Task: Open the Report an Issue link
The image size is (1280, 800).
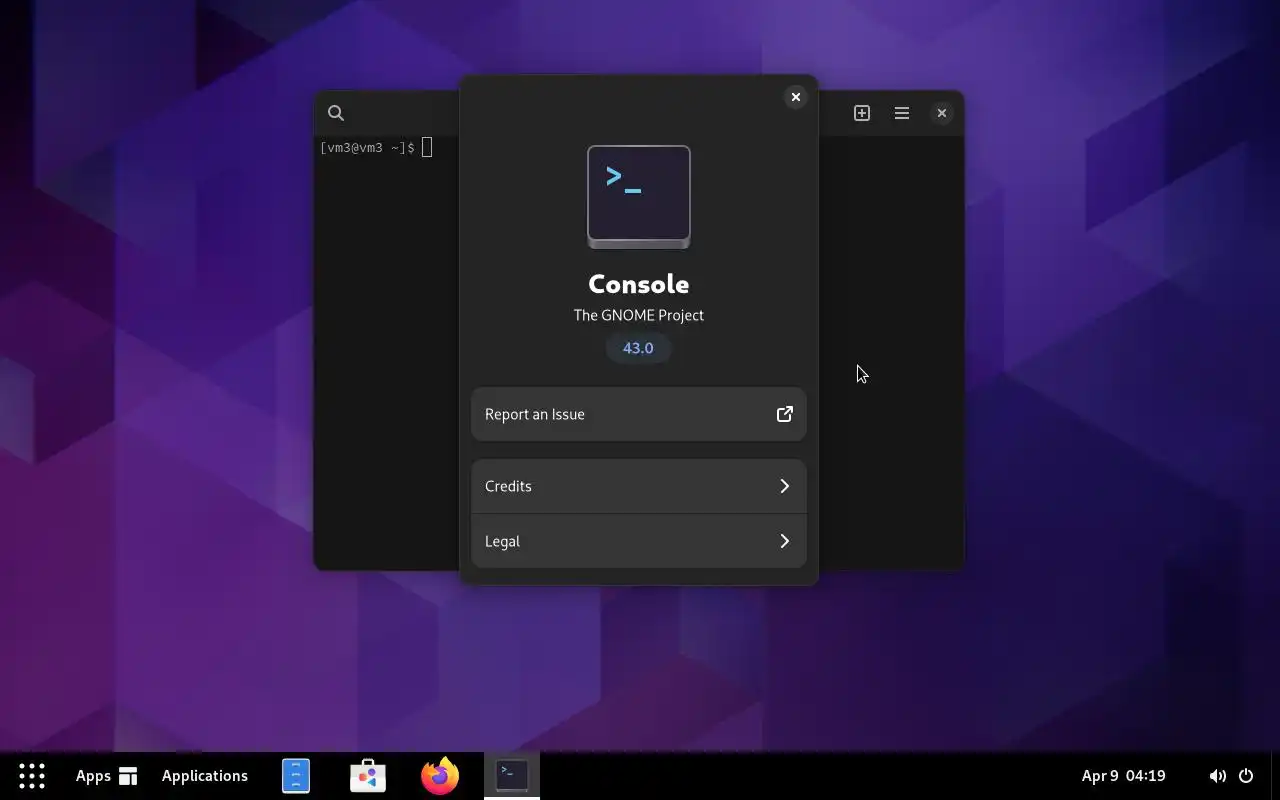Action: coord(639,414)
